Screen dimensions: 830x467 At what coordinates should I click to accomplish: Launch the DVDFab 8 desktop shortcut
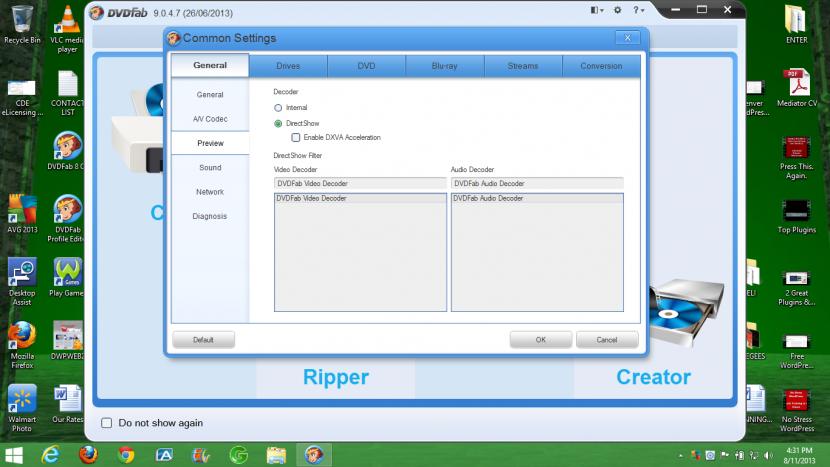[67, 151]
